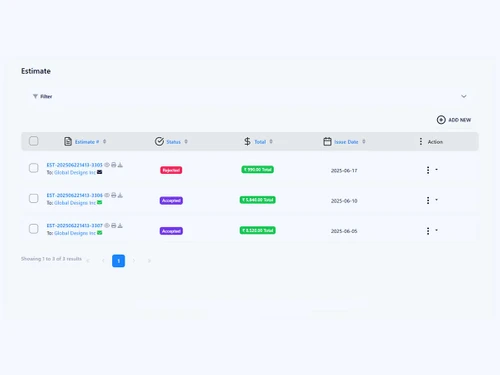Open action dropdown caret for 2025-06-05 row
This screenshot has width=500, height=375.
pyautogui.click(x=436, y=230)
